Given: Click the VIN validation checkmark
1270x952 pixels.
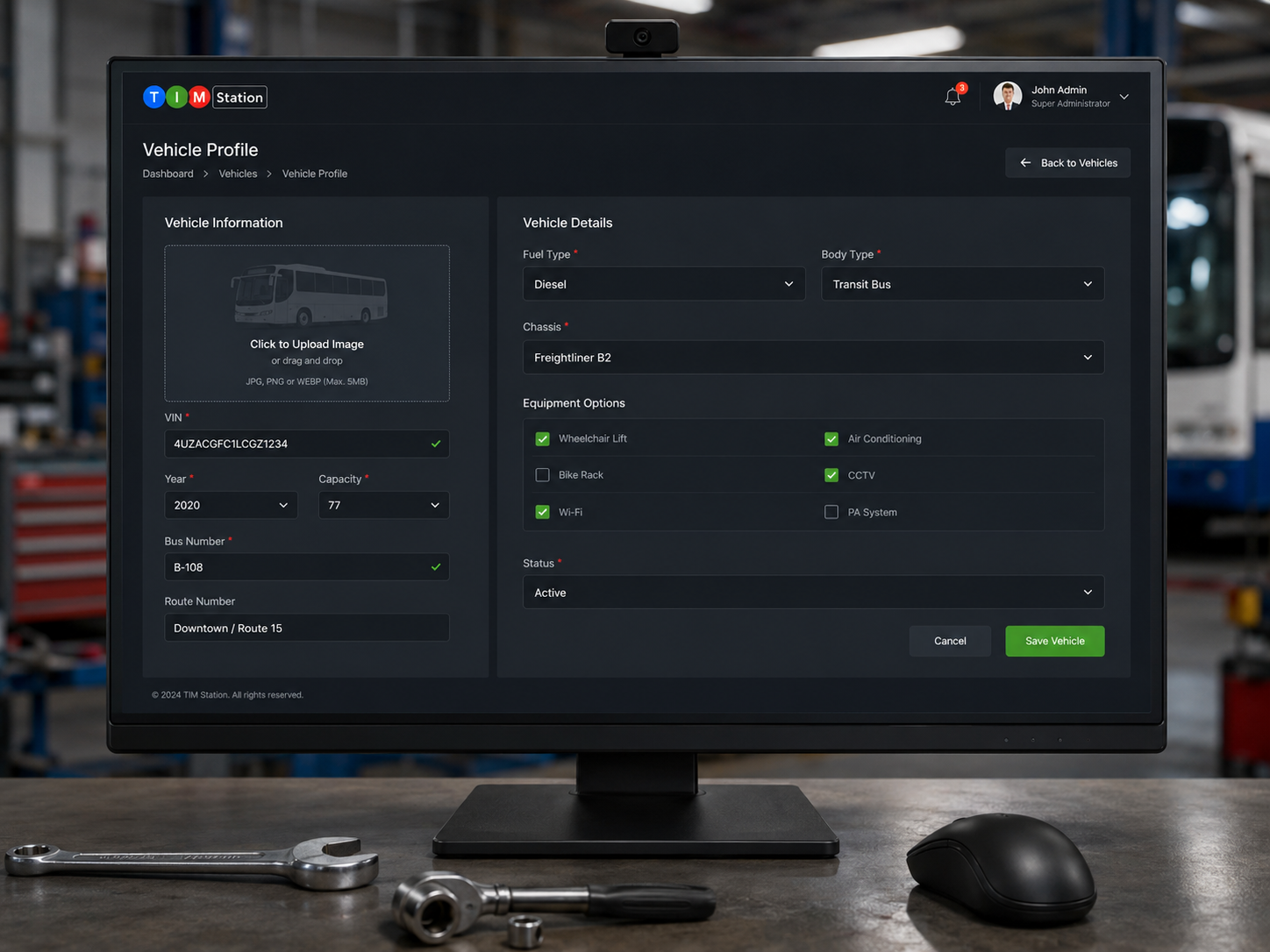Looking at the screenshot, I should [436, 444].
